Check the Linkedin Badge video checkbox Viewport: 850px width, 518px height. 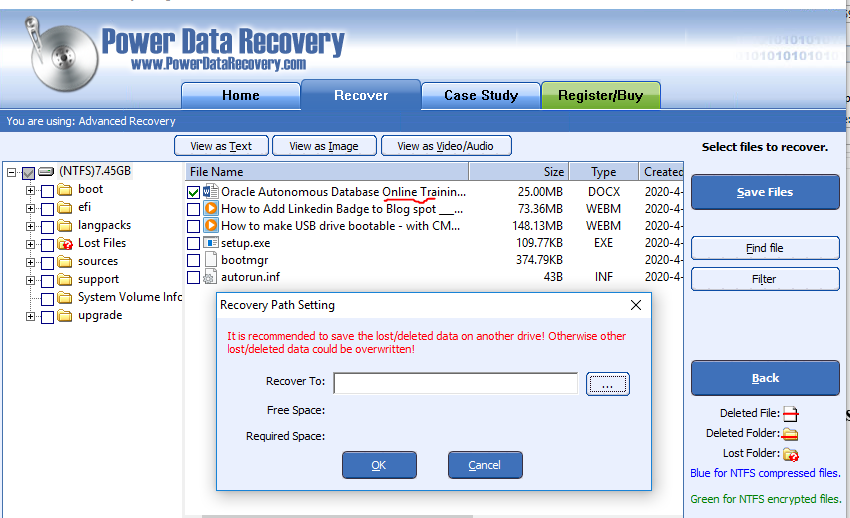pyautogui.click(x=194, y=209)
